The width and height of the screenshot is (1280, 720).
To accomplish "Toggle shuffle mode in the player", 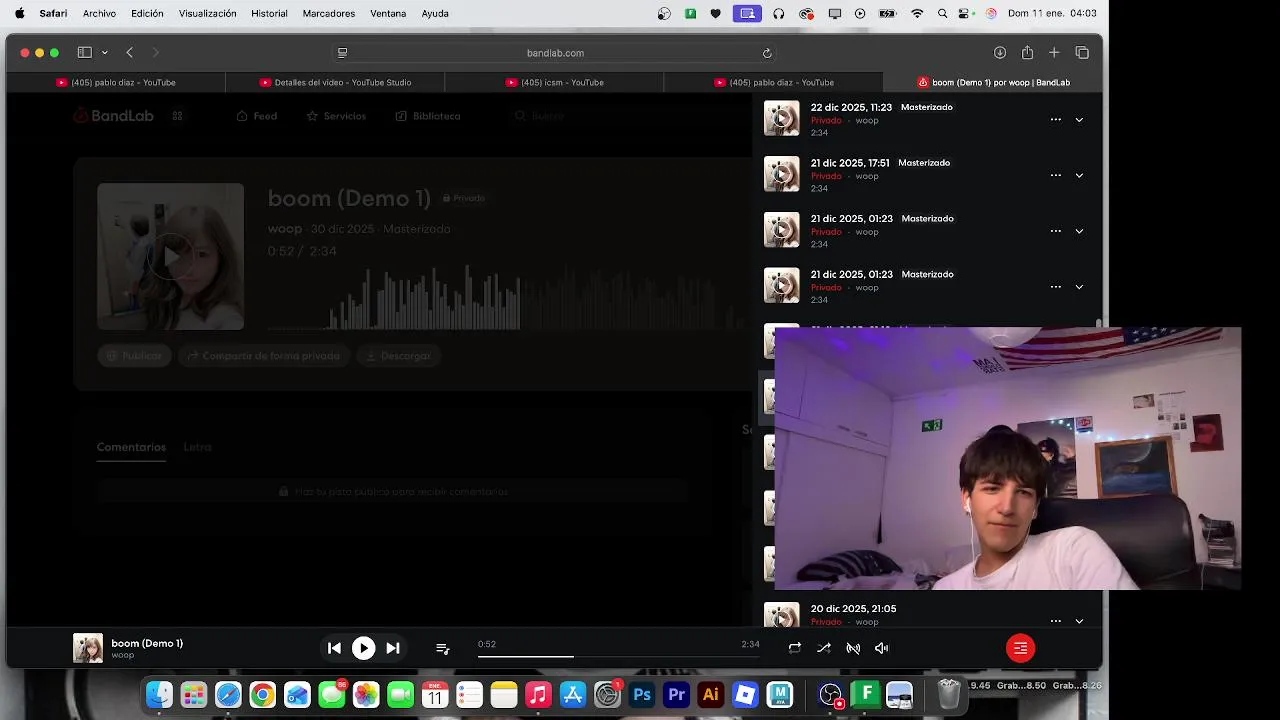I will pos(824,648).
